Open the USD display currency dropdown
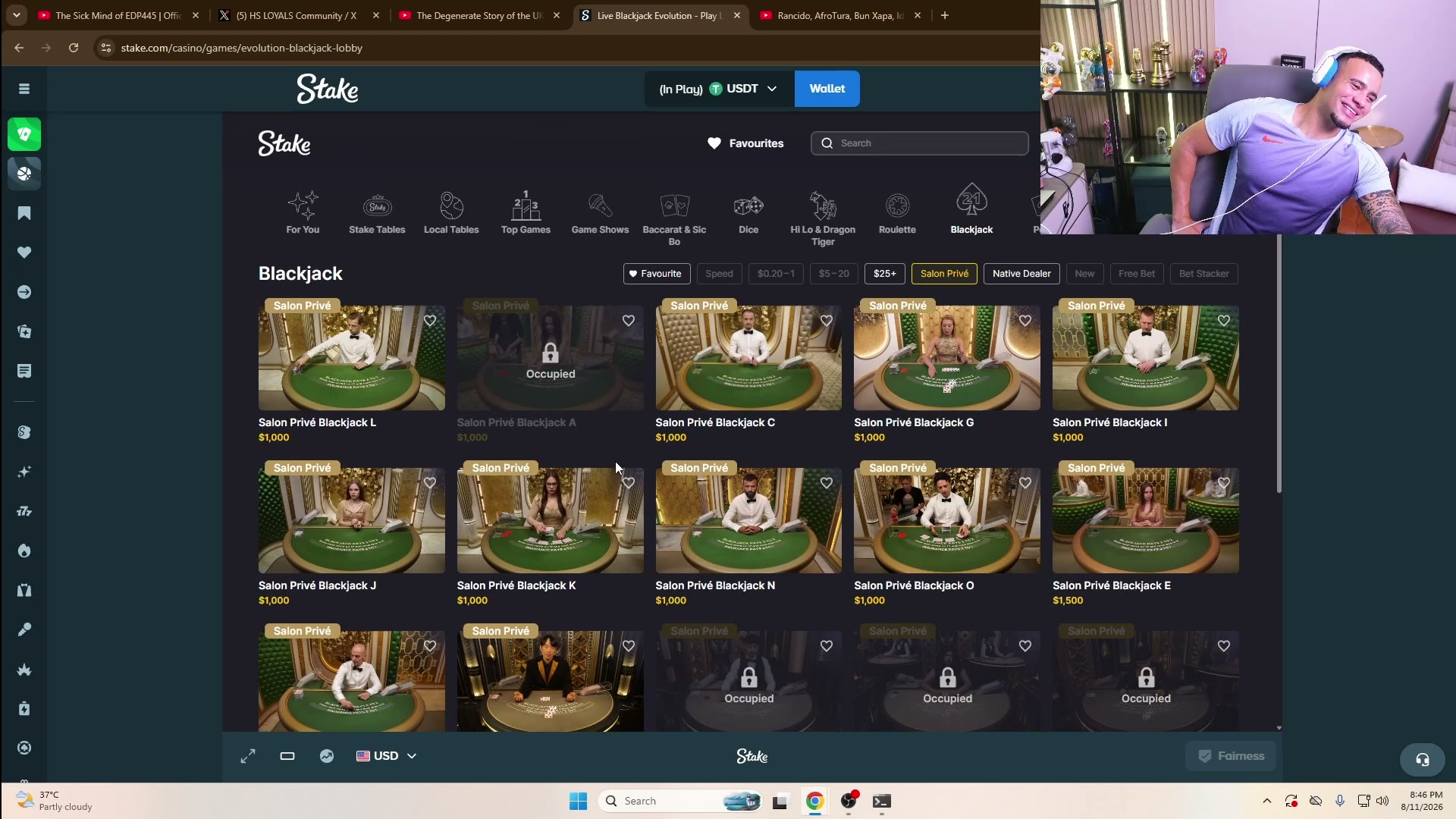The image size is (1456, 819). pos(387,756)
